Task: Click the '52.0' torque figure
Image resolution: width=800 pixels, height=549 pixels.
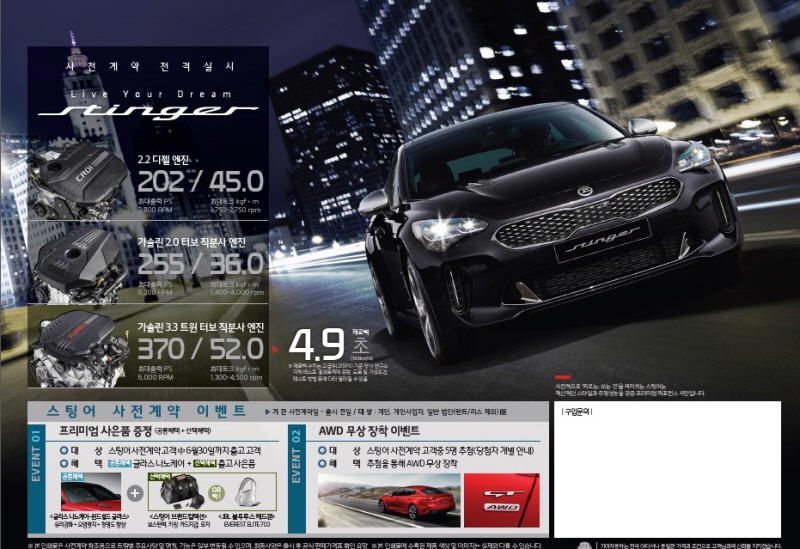Action: tap(237, 349)
